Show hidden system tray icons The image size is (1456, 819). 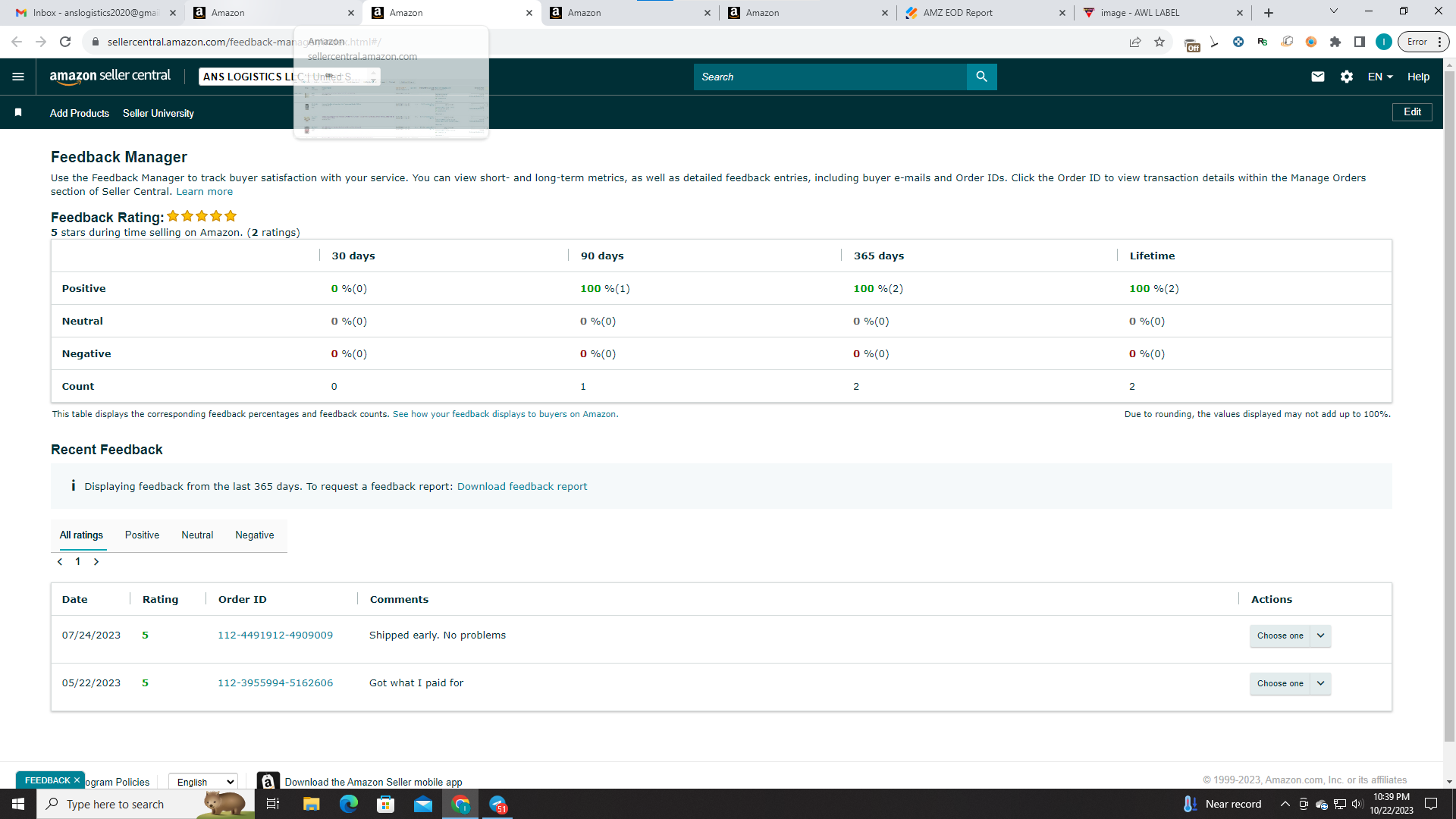pyautogui.click(x=1285, y=804)
